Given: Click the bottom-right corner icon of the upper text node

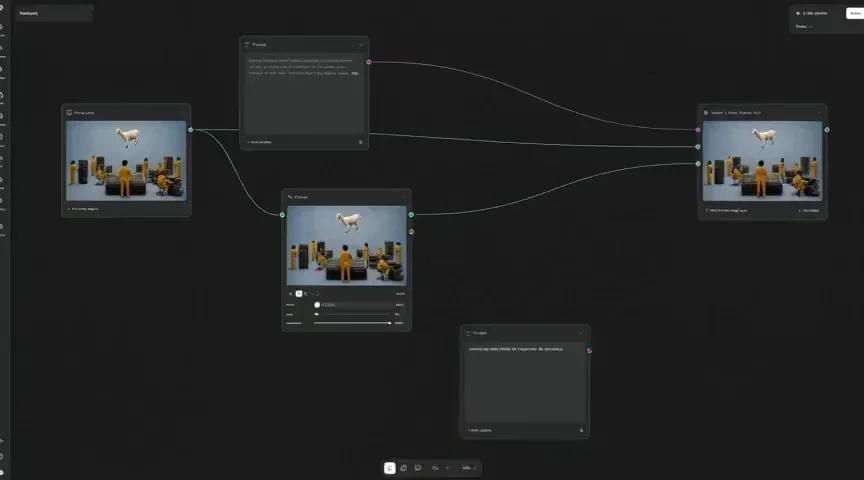Looking at the screenshot, I should (361, 142).
